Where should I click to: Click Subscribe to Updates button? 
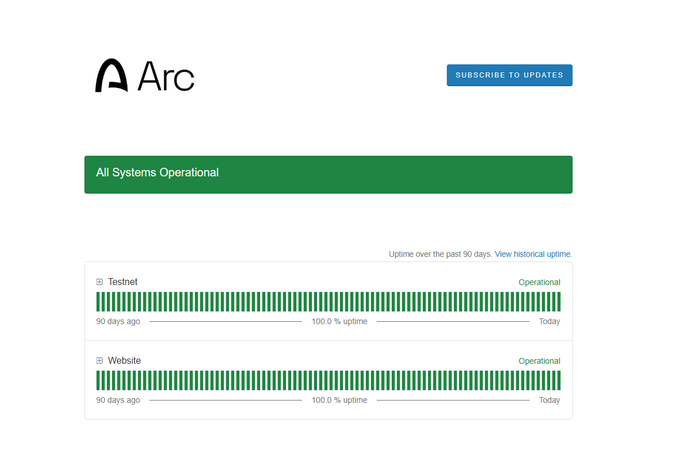[510, 75]
